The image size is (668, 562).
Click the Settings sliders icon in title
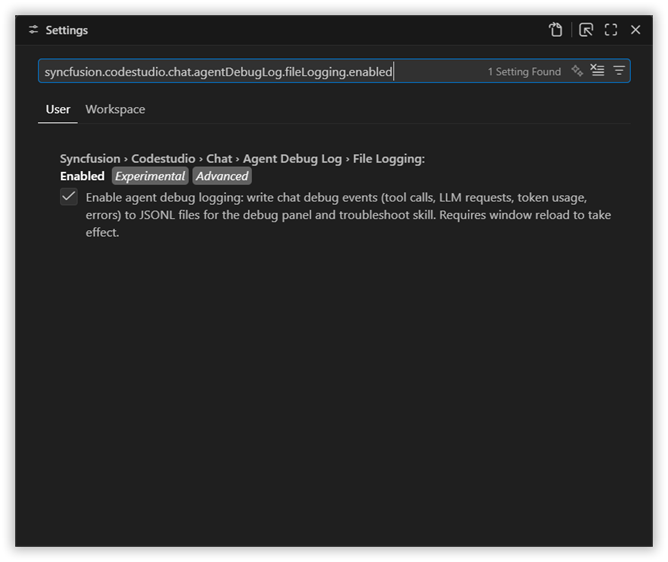click(33, 30)
